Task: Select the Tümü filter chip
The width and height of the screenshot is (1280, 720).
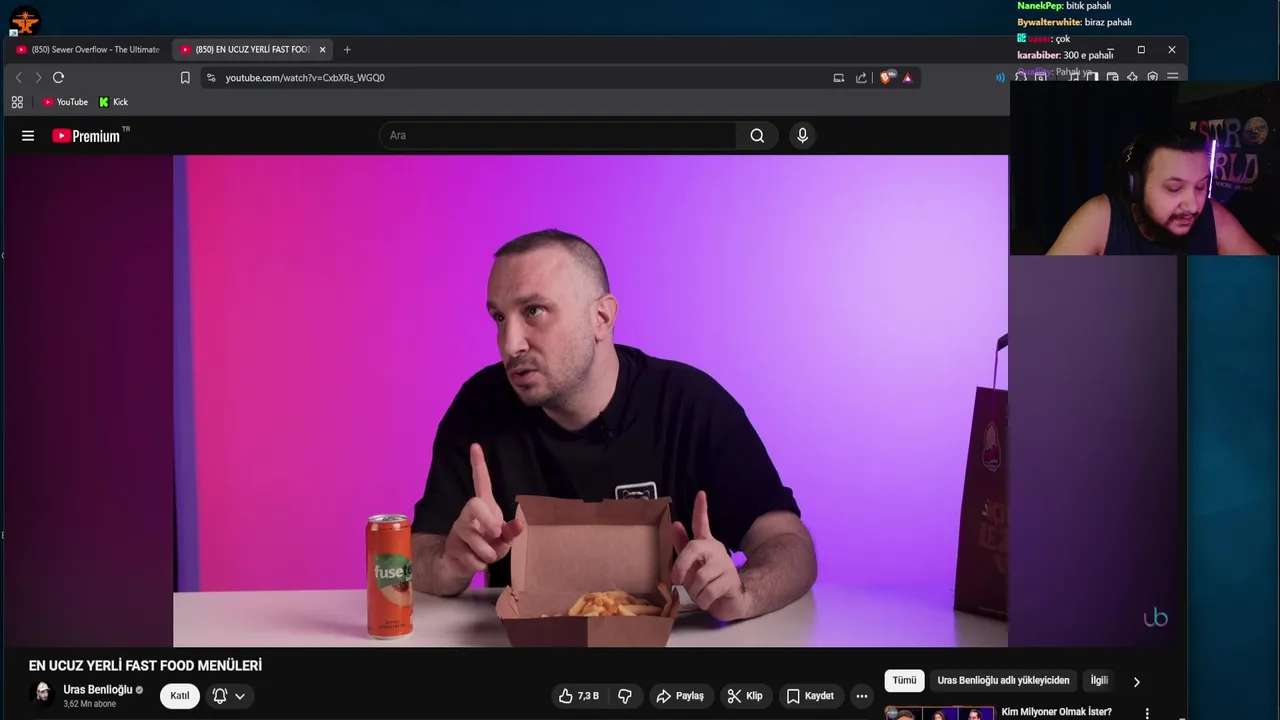Action: (x=904, y=681)
